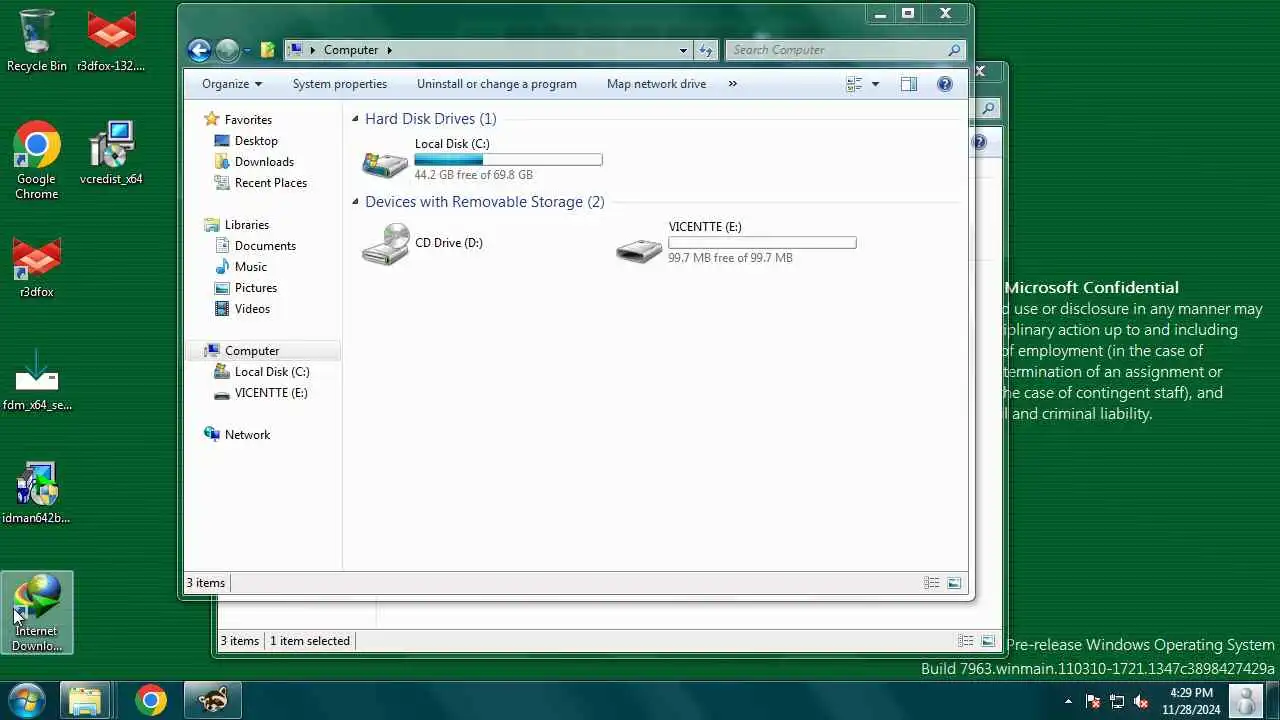Select the Internet Download Manager desktop shortcut
The height and width of the screenshot is (720, 1280).
click(37, 613)
